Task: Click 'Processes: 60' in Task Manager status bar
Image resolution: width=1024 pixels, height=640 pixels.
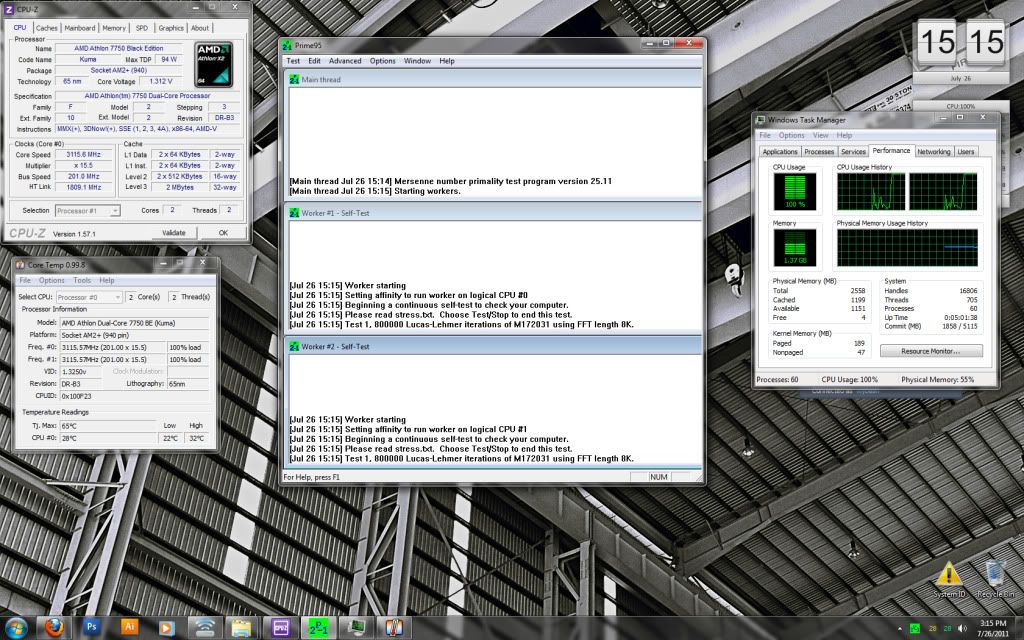Action: coord(776,379)
